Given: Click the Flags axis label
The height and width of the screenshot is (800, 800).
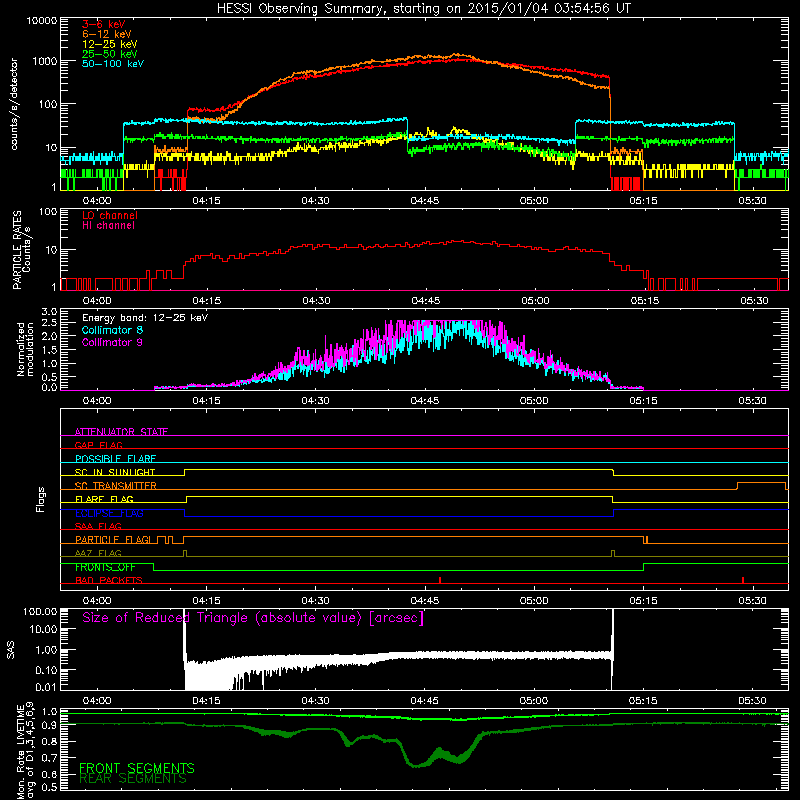Looking at the screenshot, I should [x=41, y=499].
